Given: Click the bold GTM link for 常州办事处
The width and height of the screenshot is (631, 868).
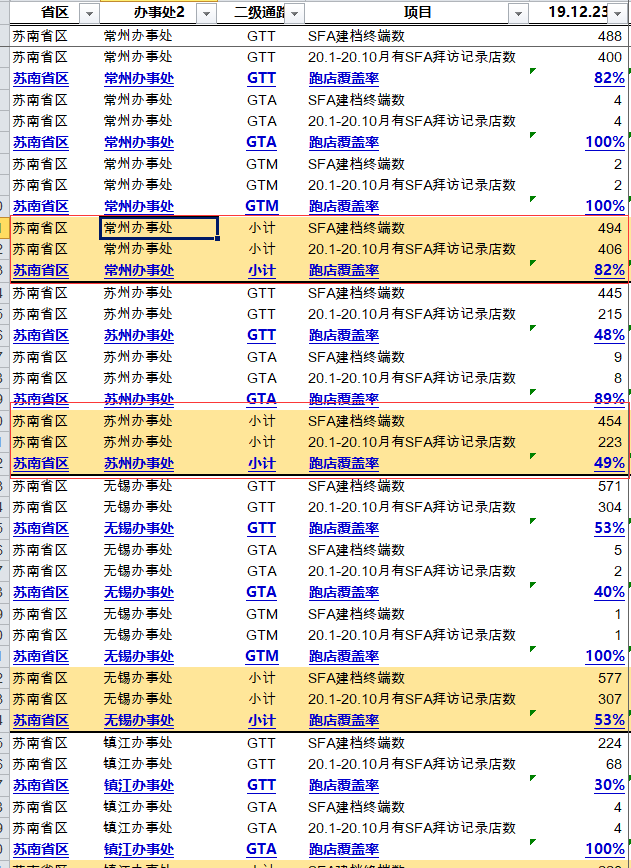Looking at the screenshot, I should [262, 206].
